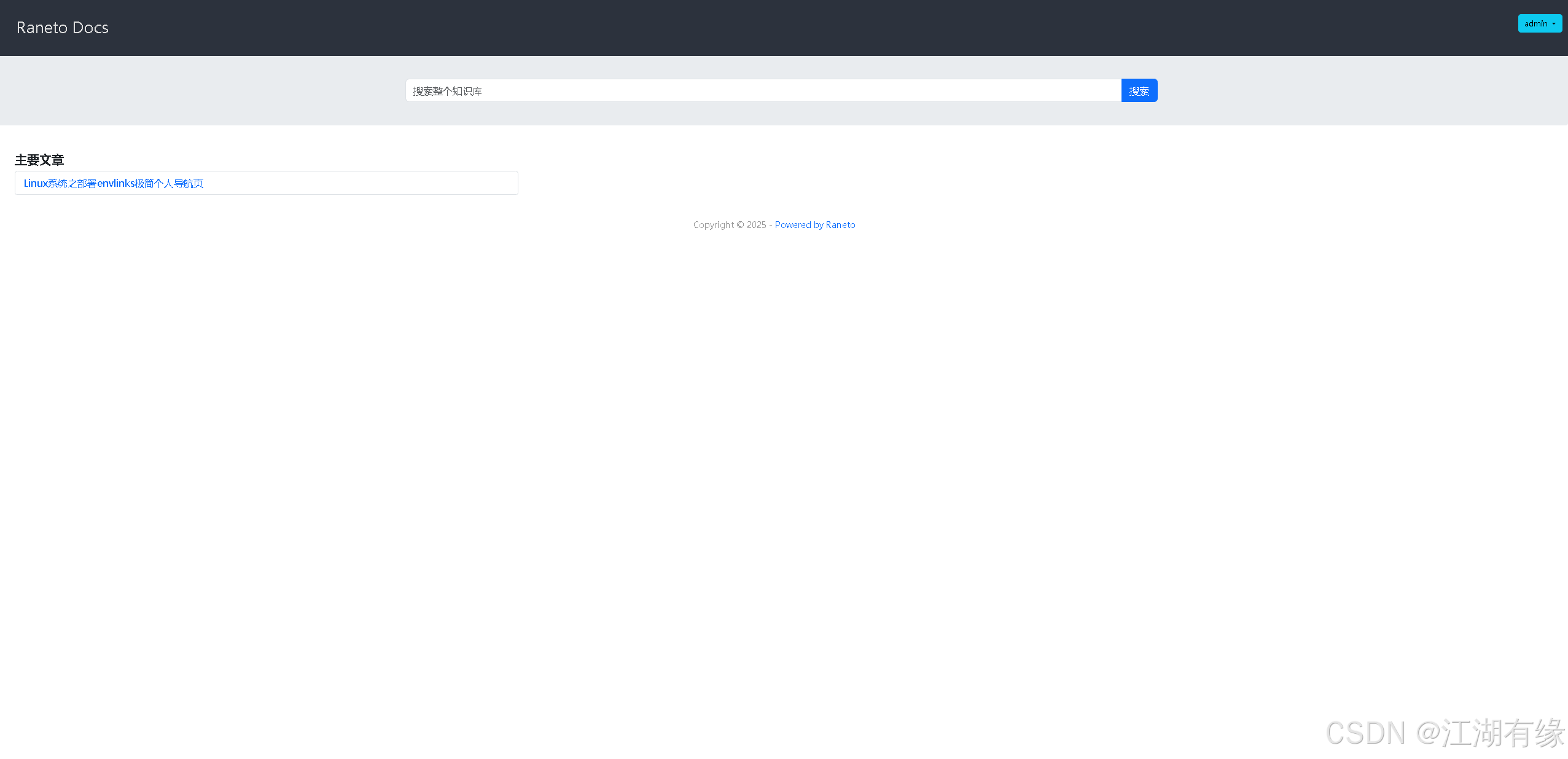Follow the Powered by Raneto link
The image size is (1568, 759).
pos(814,225)
